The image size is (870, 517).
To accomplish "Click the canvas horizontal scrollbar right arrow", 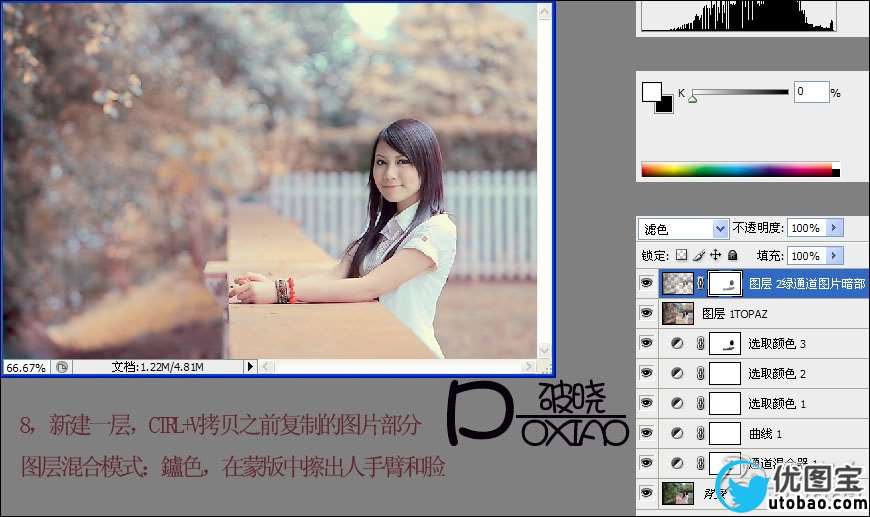I will point(528,366).
